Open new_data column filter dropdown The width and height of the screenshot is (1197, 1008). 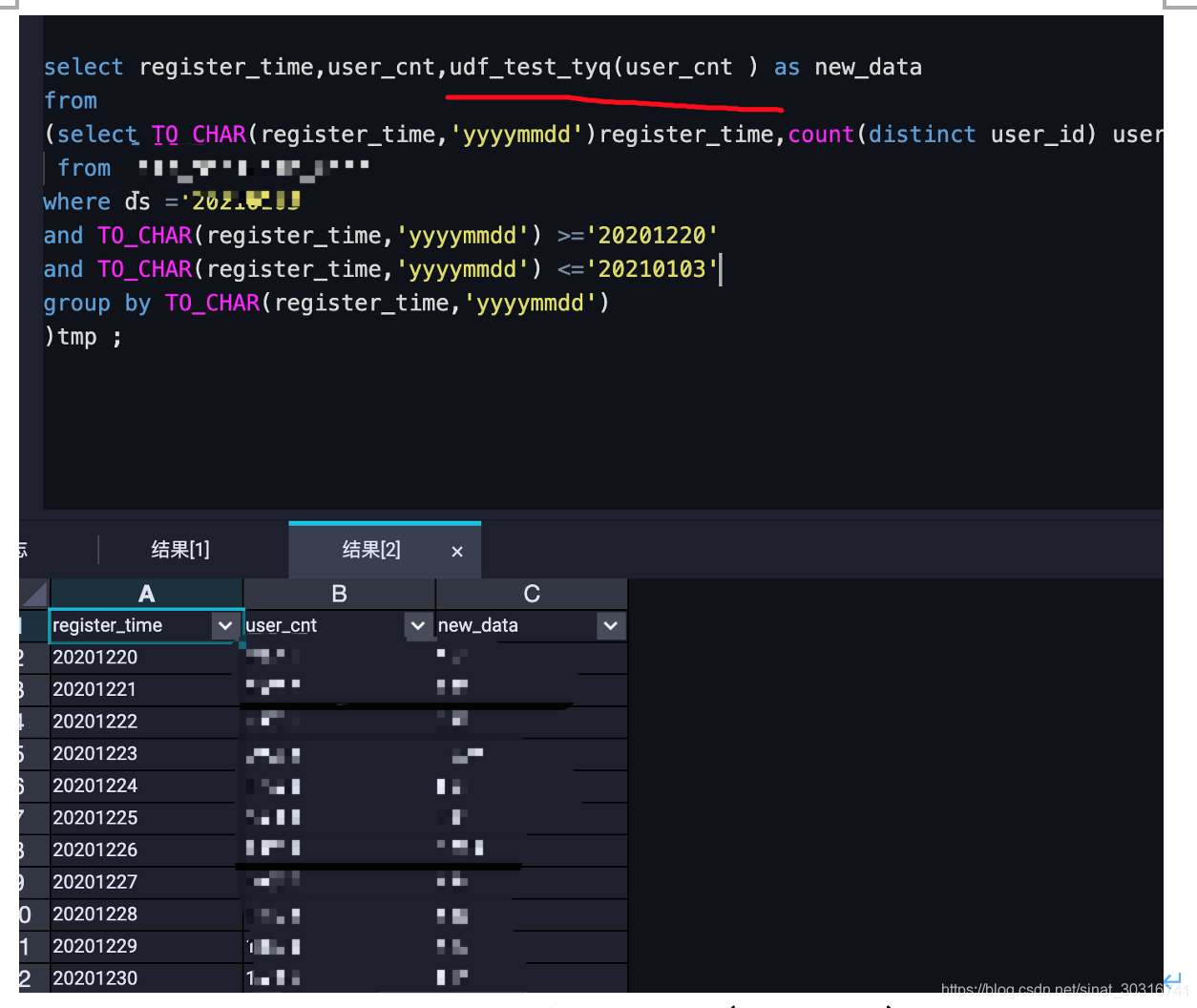610,626
